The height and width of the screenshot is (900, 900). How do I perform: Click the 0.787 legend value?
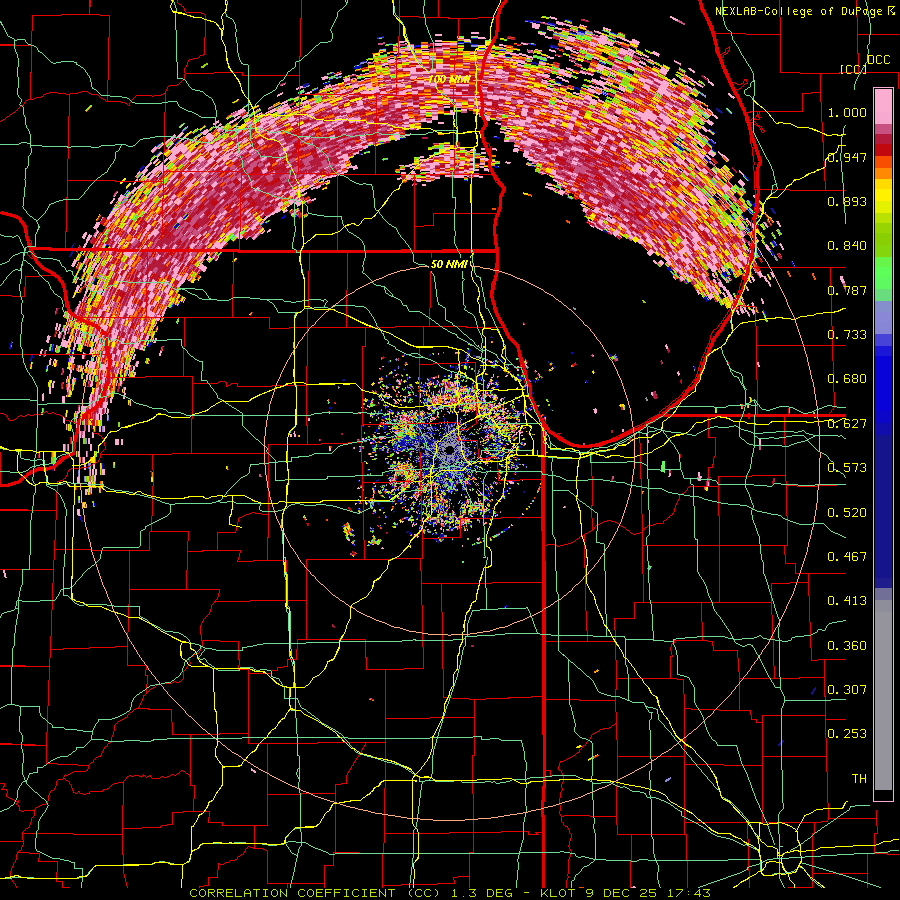847,290
